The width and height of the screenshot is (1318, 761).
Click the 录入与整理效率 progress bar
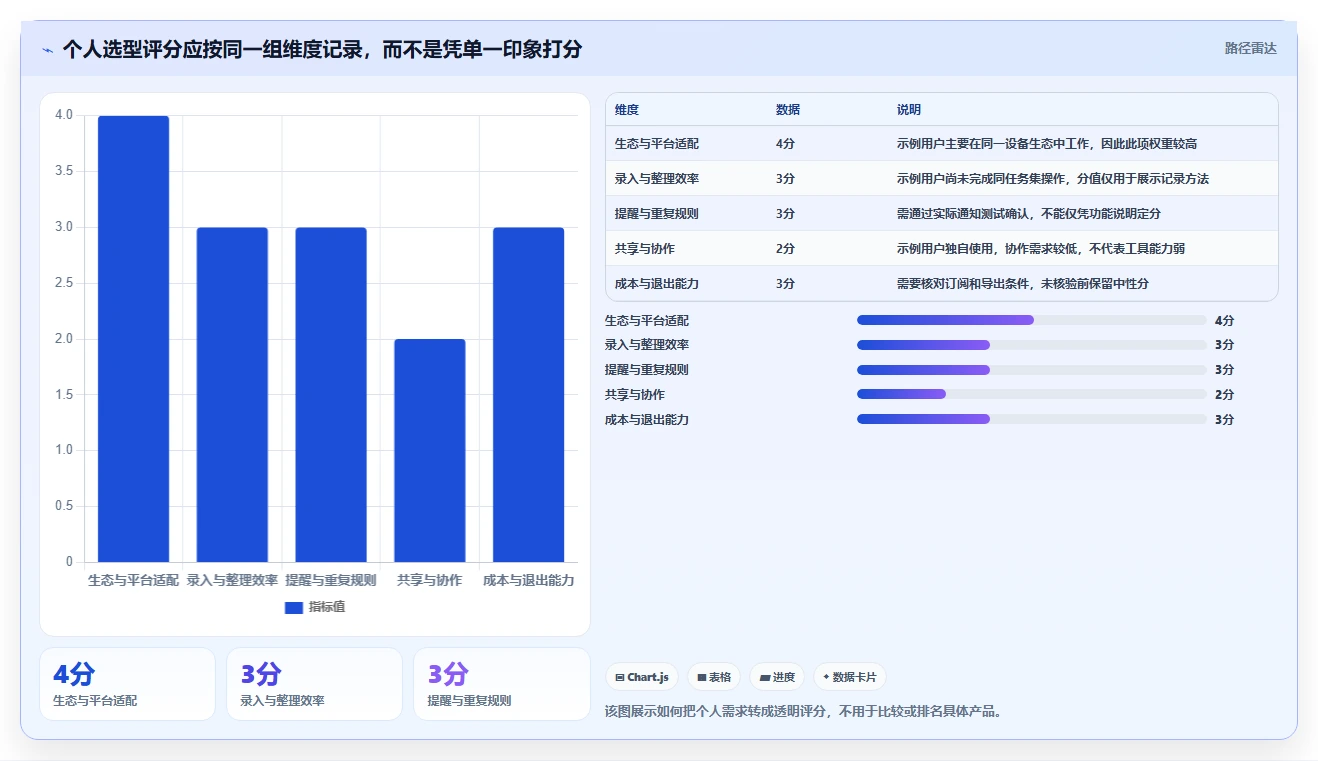click(x=1032, y=345)
